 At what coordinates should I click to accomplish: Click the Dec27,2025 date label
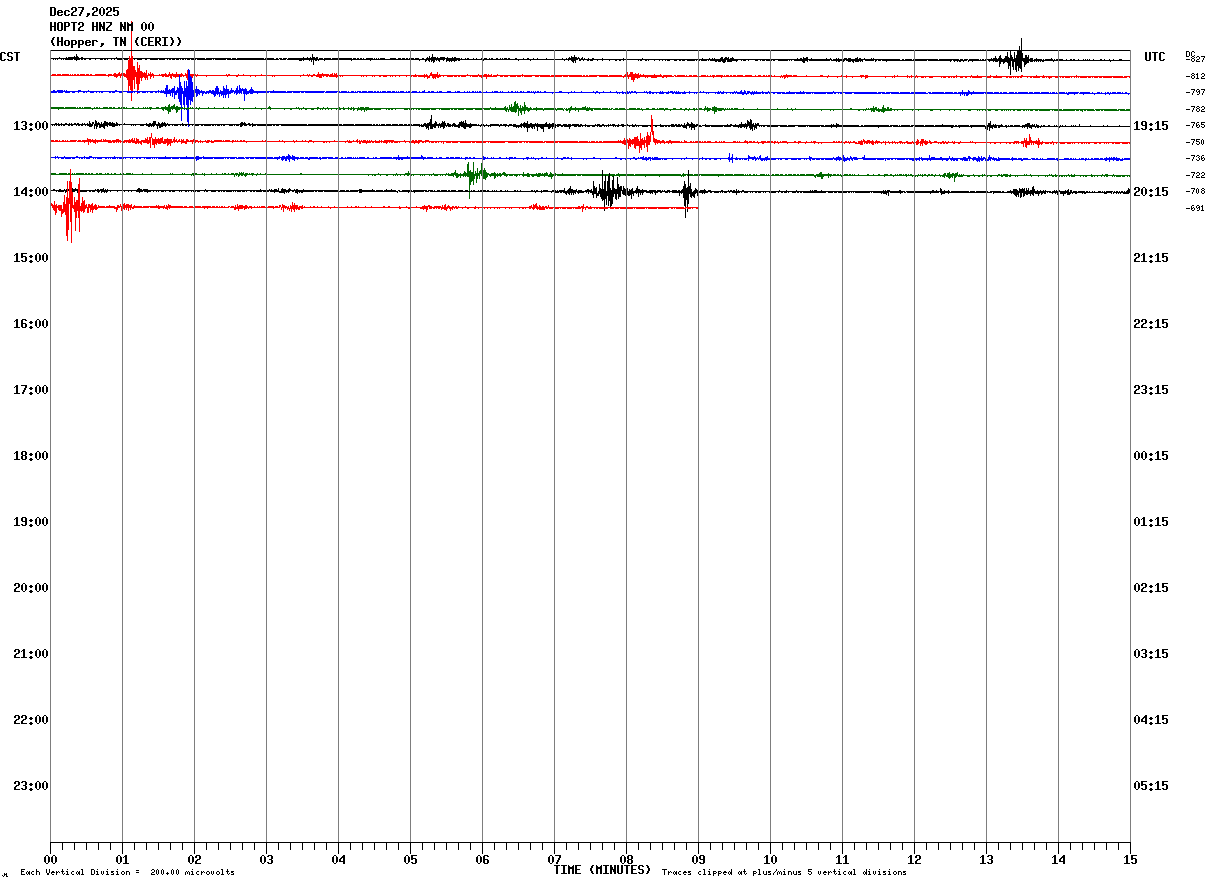coord(84,12)
